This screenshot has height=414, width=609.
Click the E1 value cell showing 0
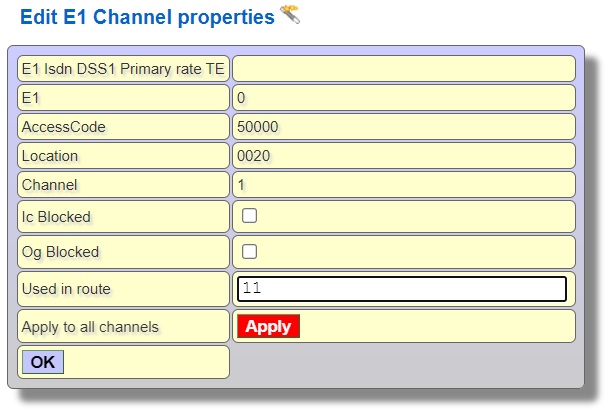(x=403, y=98)
